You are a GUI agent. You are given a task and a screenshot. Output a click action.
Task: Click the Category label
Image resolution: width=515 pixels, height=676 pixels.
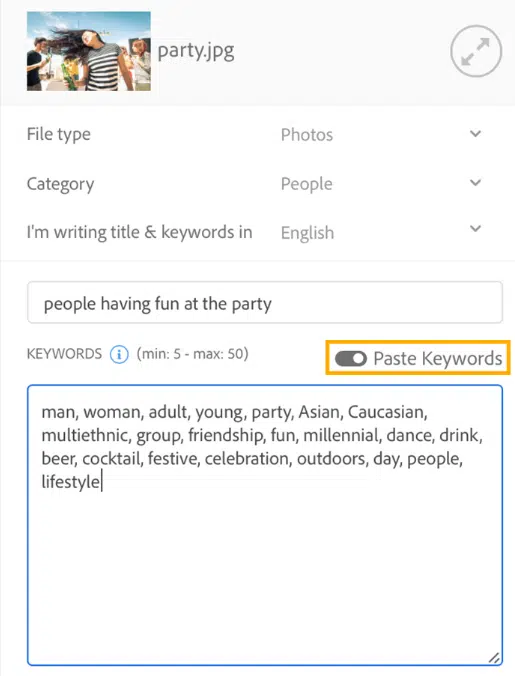tap(60, 184)
